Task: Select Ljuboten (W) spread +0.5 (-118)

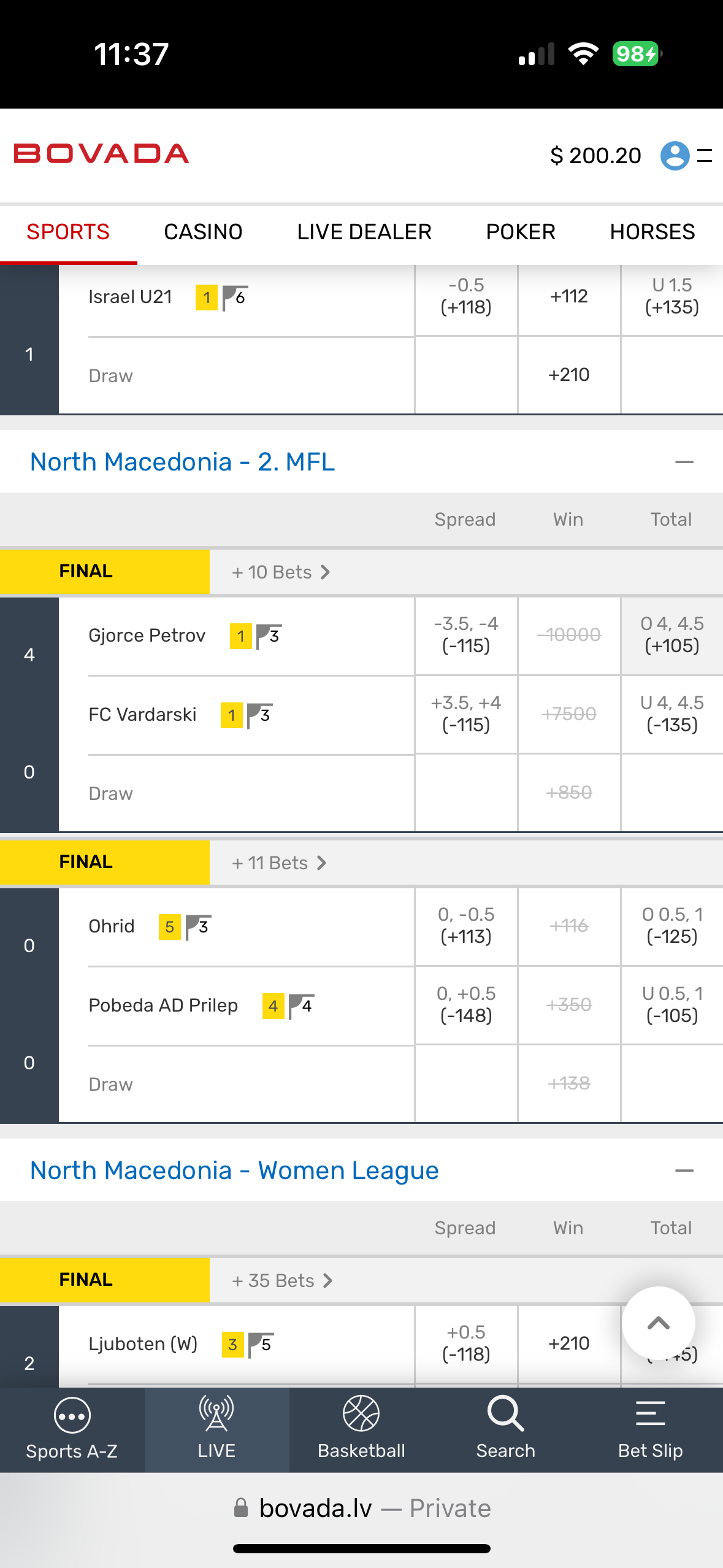Action: tap(466, 1343)
